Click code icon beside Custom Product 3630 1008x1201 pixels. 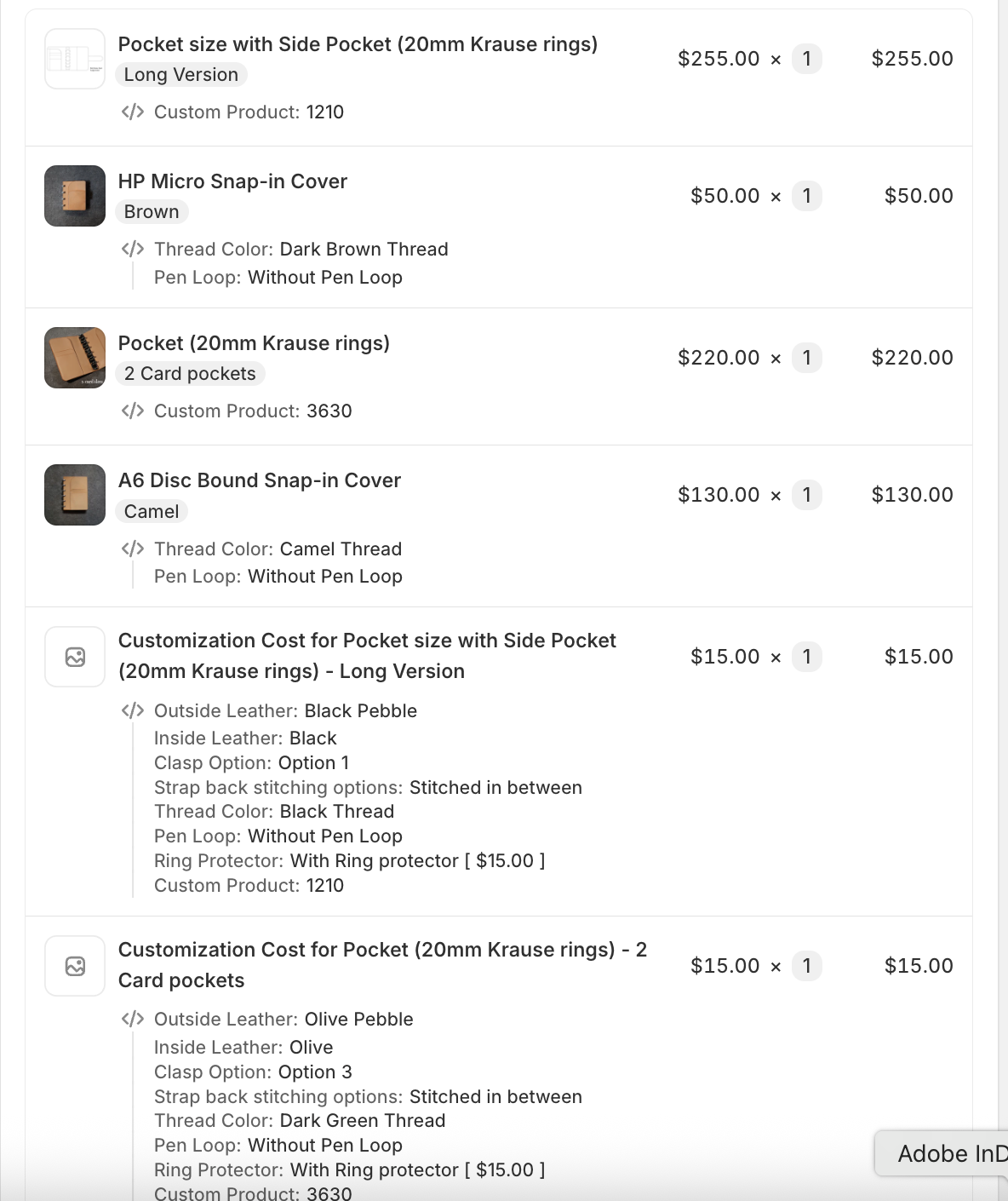(x=133, y=411)
